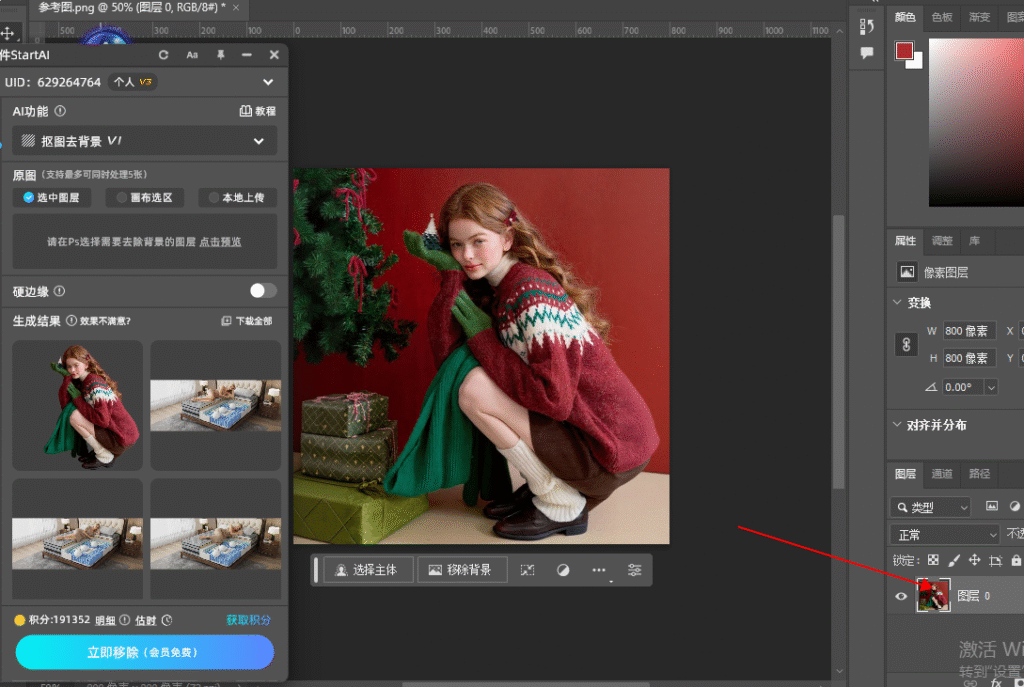Click the half-filled circle icon in contextual bar

(x=563, y=570)
